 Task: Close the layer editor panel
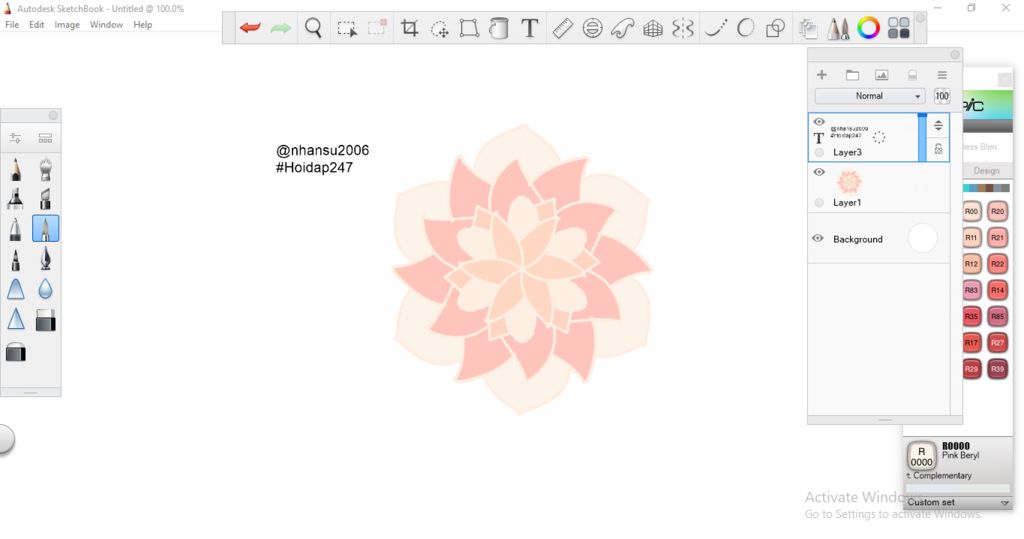coord(955,55)
